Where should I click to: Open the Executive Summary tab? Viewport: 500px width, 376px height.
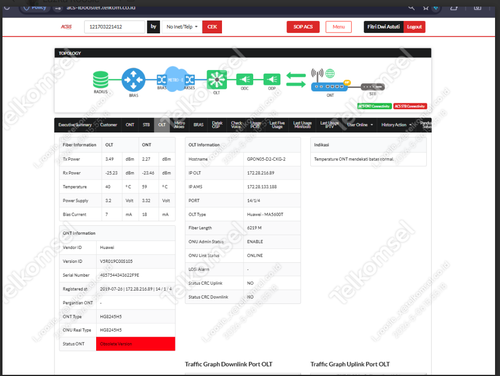click(x=75, y=125)
